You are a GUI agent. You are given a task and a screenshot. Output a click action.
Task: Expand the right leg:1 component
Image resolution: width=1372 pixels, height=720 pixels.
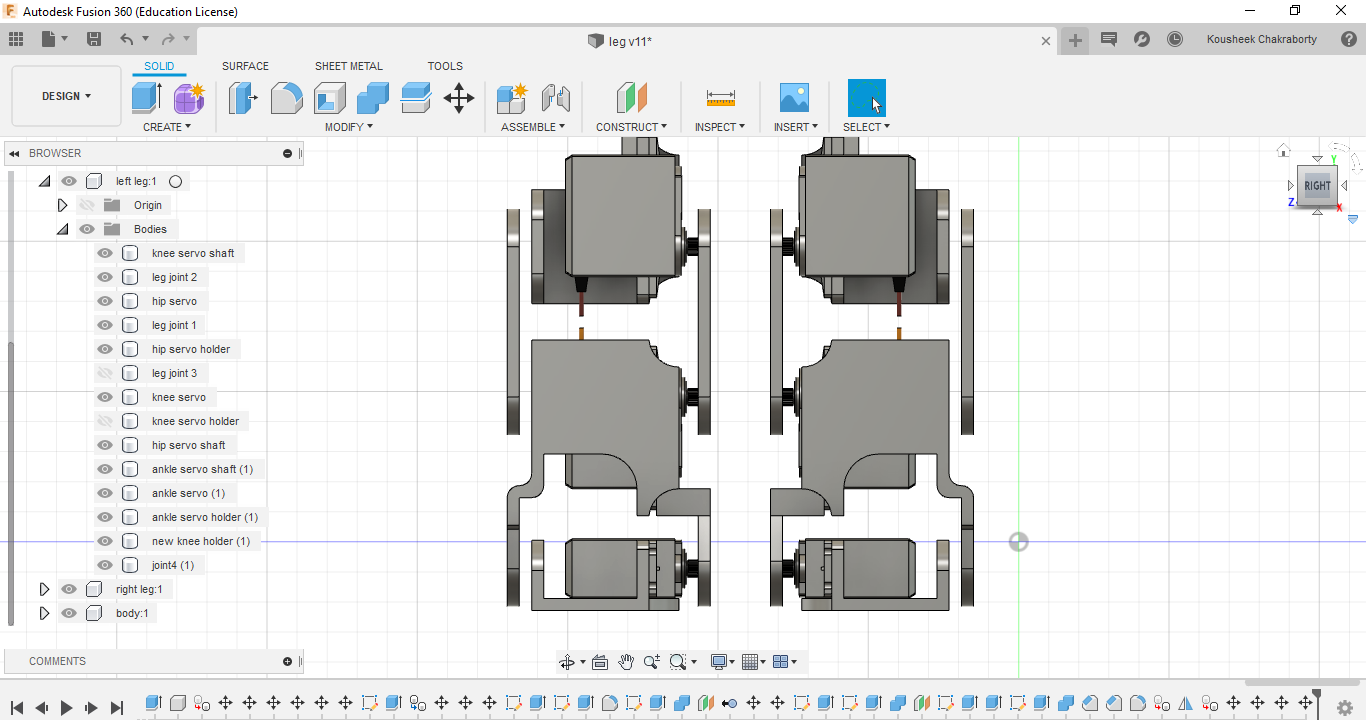[44, 589]
